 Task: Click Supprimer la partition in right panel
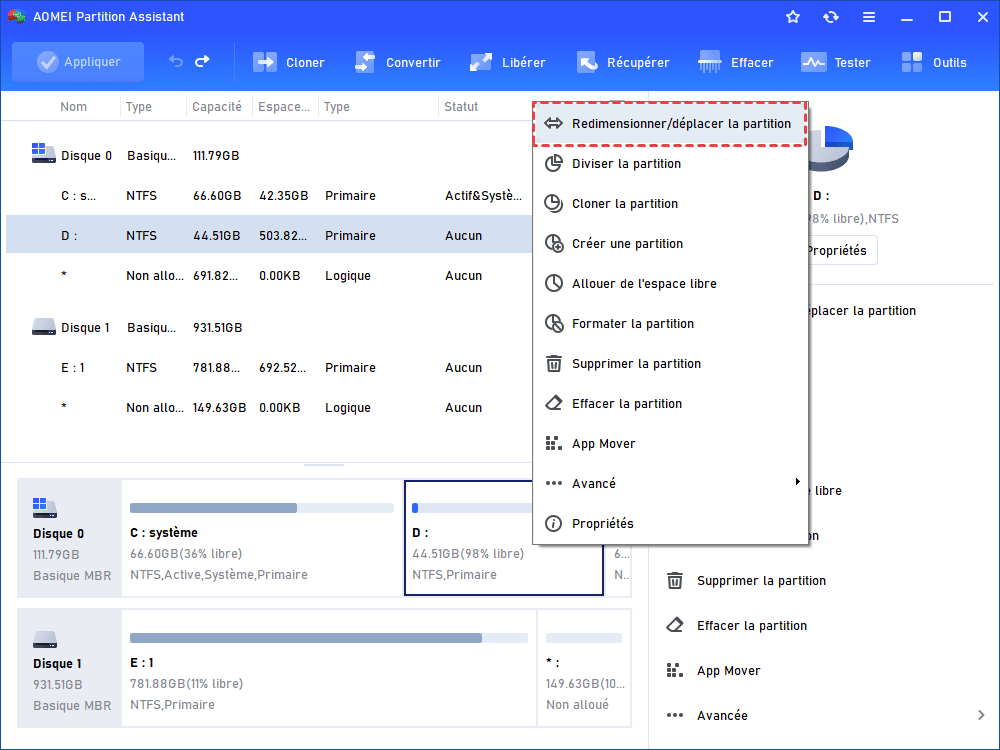tap(761, 581)
